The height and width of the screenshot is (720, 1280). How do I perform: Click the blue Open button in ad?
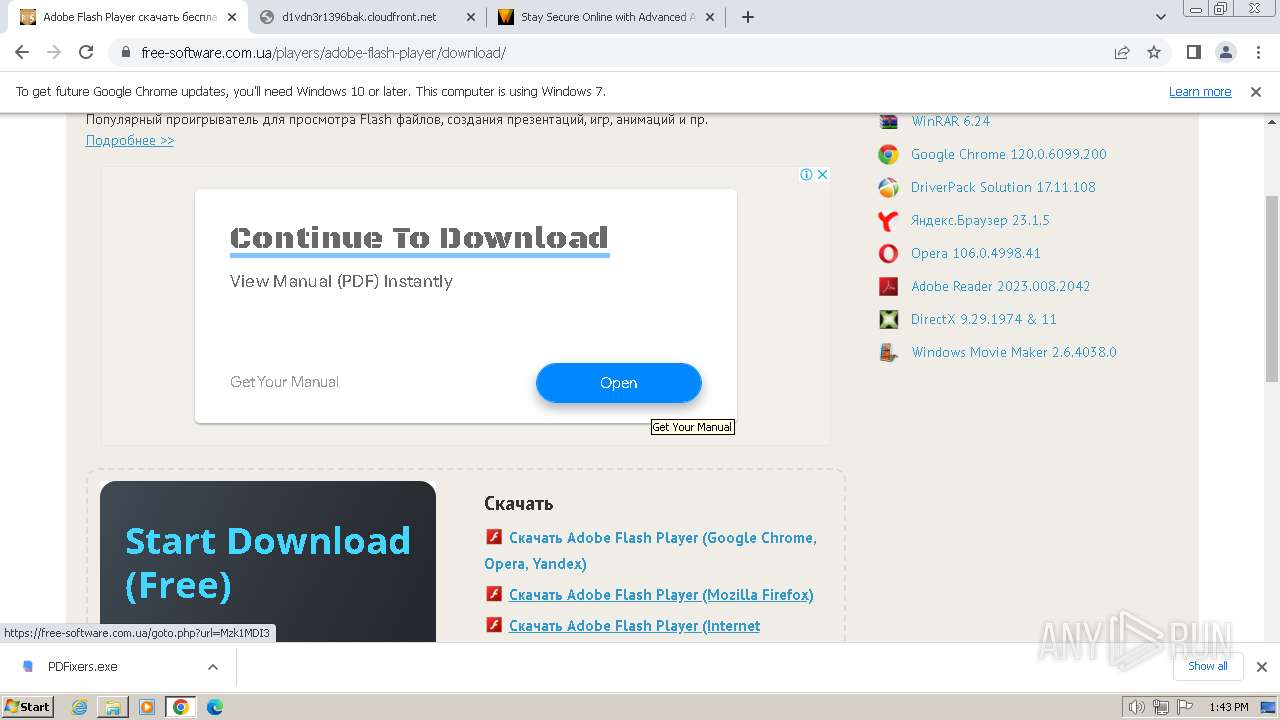click(619, 383)
